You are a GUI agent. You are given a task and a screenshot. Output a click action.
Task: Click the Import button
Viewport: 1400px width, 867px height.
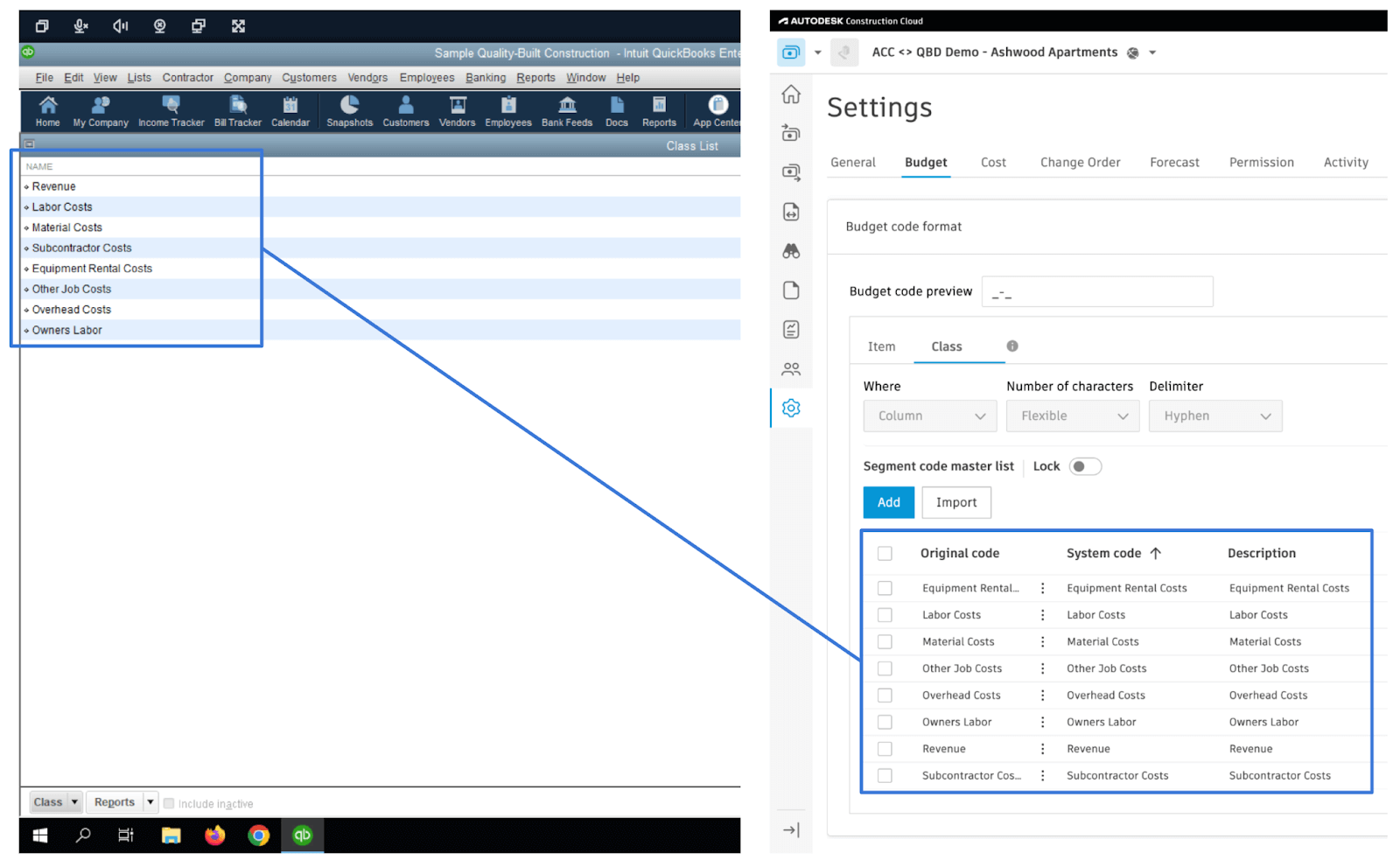[x=956, y=503]
